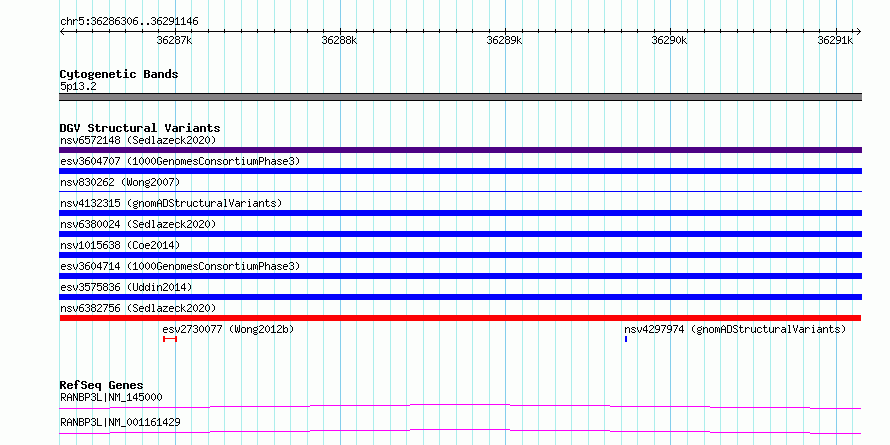Click the 36290k ruler tick label

(x=670, y=40)
